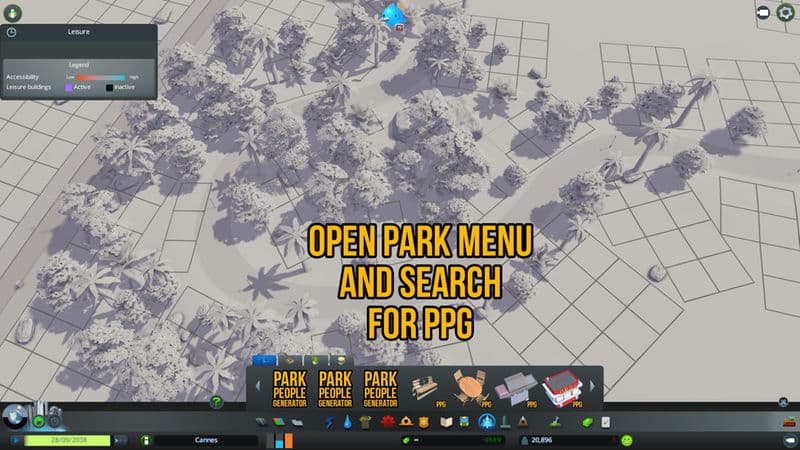Open the options gear menu
The image size is (800, 450).
787,12
